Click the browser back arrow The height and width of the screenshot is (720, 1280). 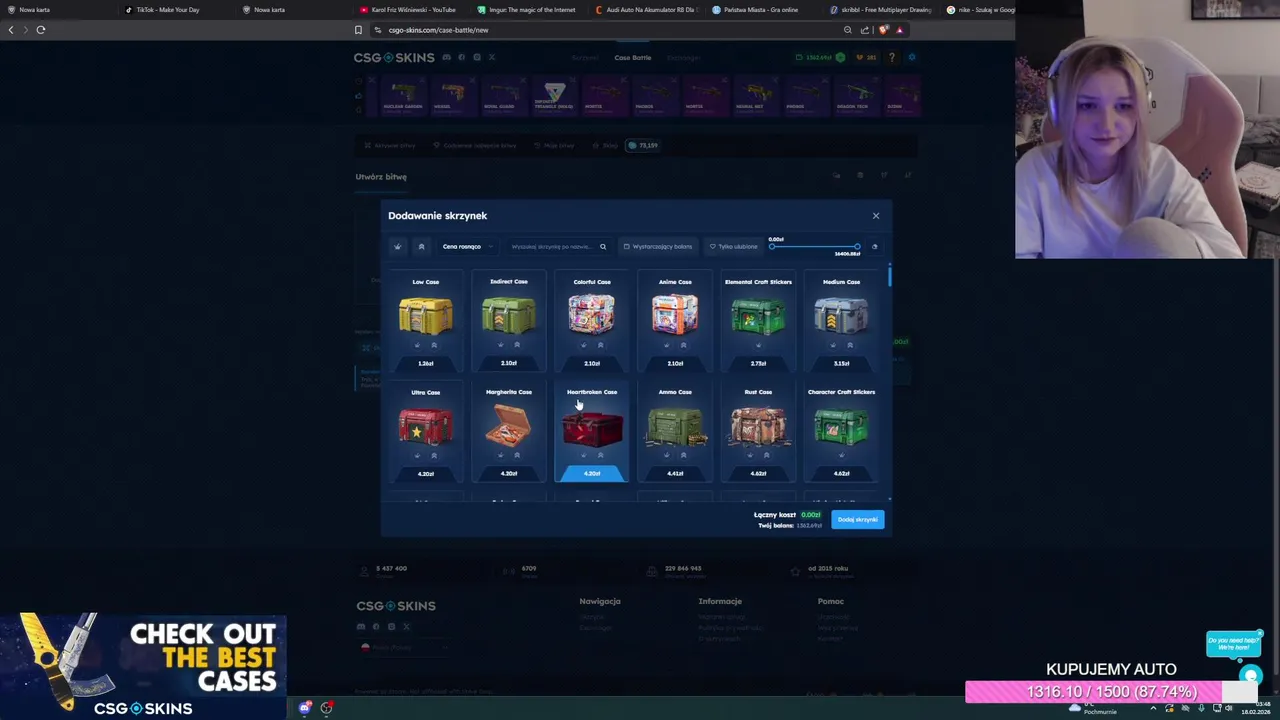pyautogui.click(x=11, y=30)
